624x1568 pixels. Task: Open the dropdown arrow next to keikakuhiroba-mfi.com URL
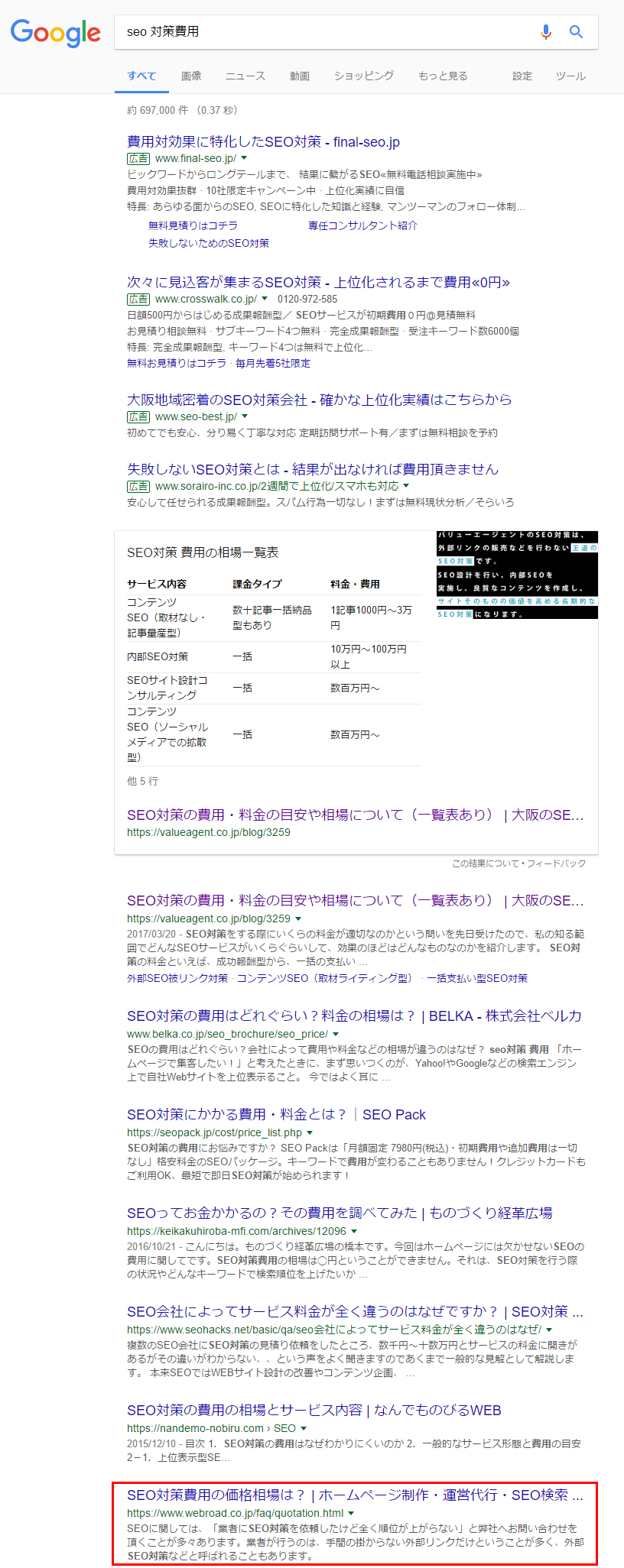coord(354,1231)
